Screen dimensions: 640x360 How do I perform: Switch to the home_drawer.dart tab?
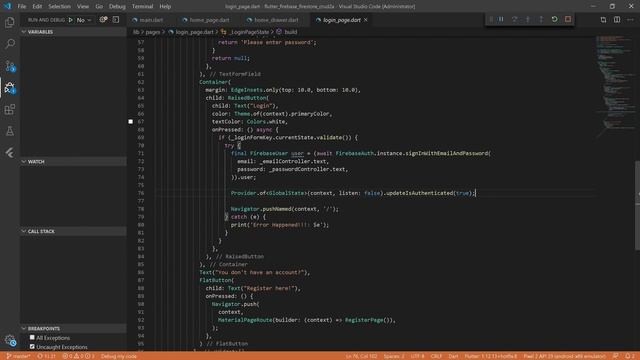(276, 20)
